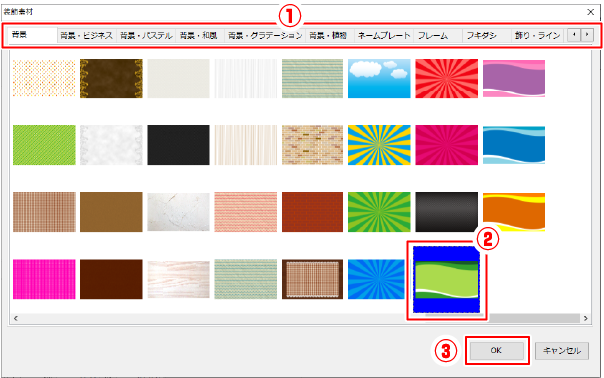This screenshot has height=378, width=604.
Task: Select the blue and yellow sunburst background
Action: coord(379,145)
